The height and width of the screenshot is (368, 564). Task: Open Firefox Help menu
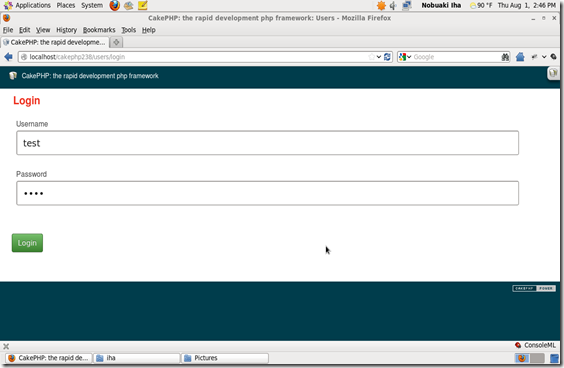pos(149,30)
